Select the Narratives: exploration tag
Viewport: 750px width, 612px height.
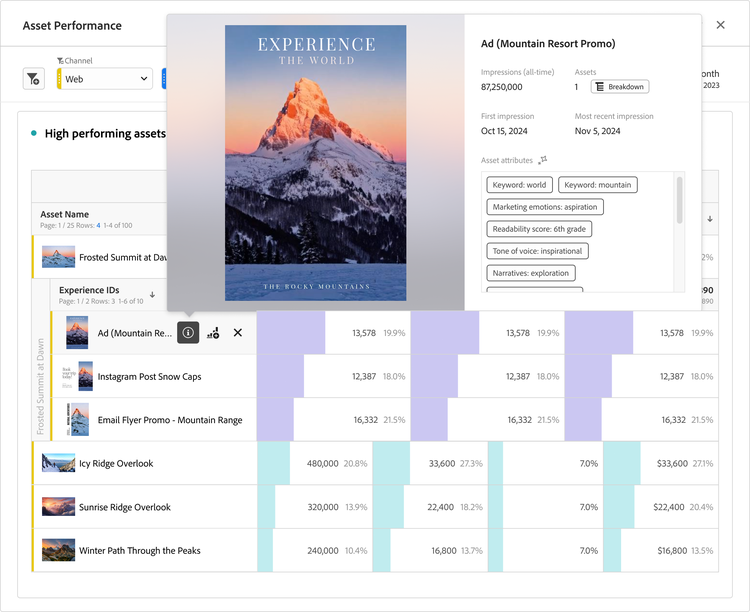531,273
